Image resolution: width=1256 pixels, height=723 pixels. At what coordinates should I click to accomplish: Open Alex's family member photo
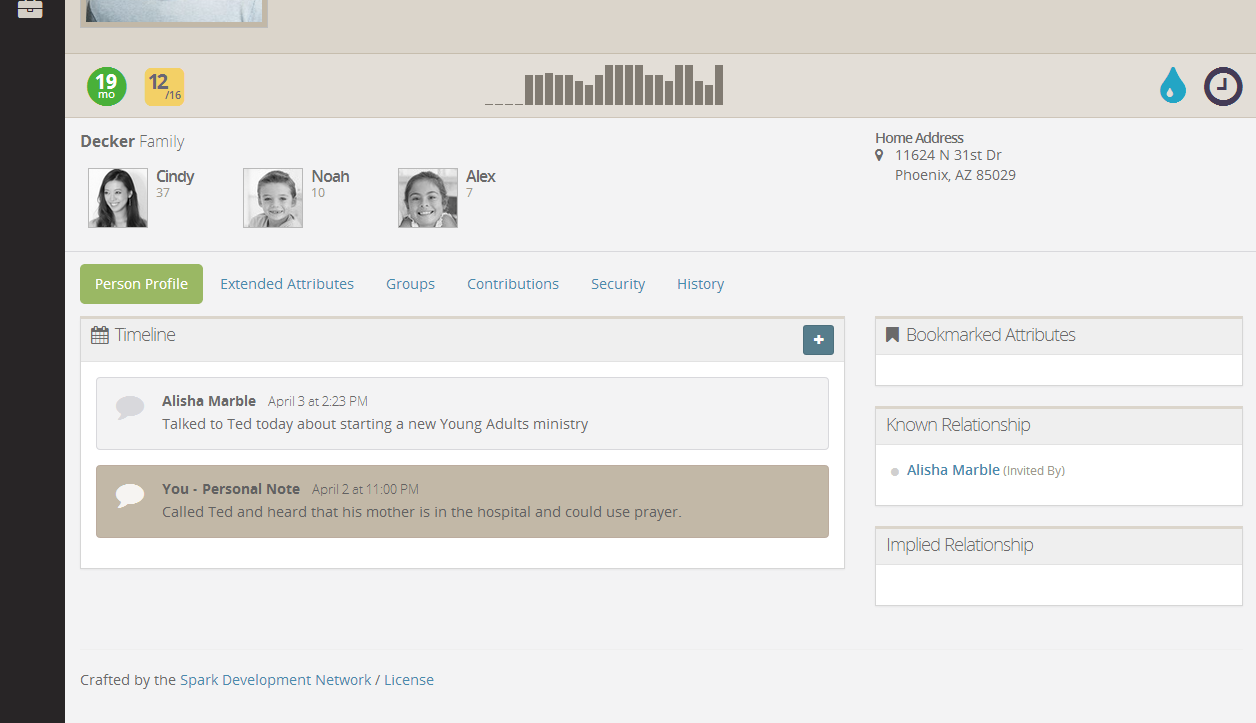pyautogui.click(x=428, y=198)
